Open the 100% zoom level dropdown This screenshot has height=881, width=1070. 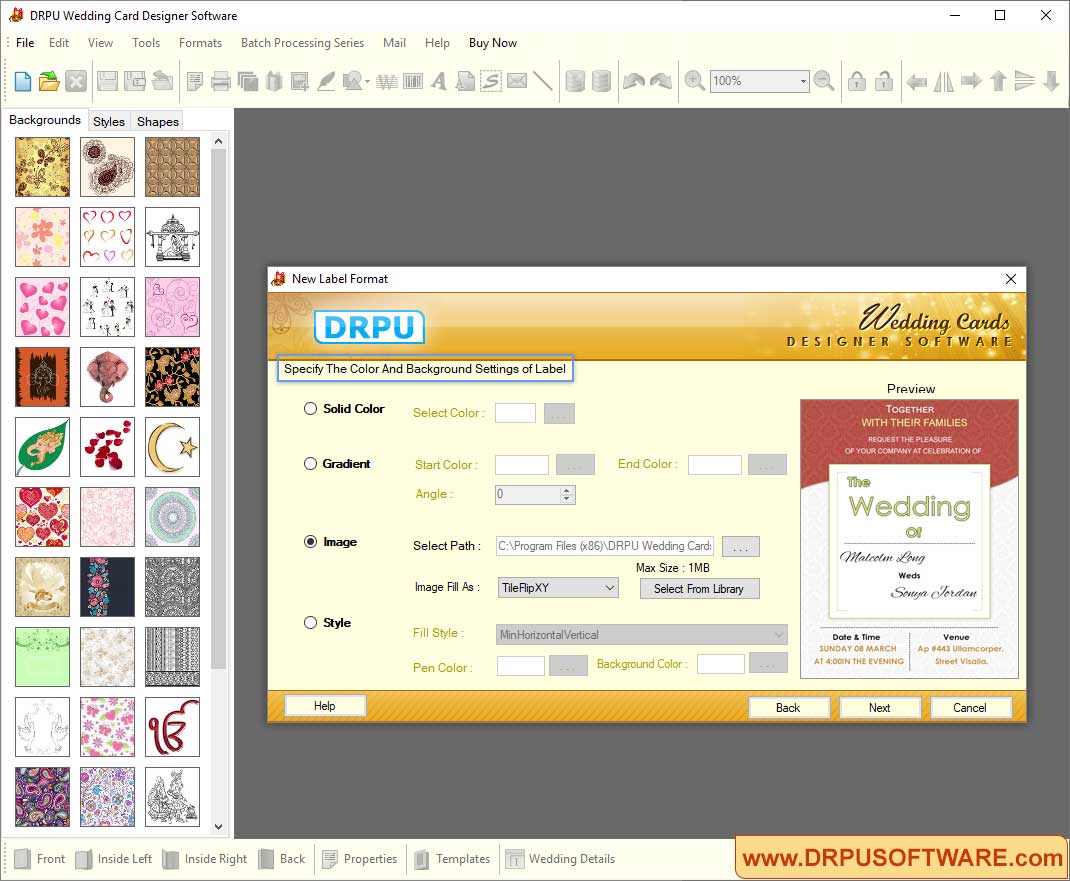(802, 81)
